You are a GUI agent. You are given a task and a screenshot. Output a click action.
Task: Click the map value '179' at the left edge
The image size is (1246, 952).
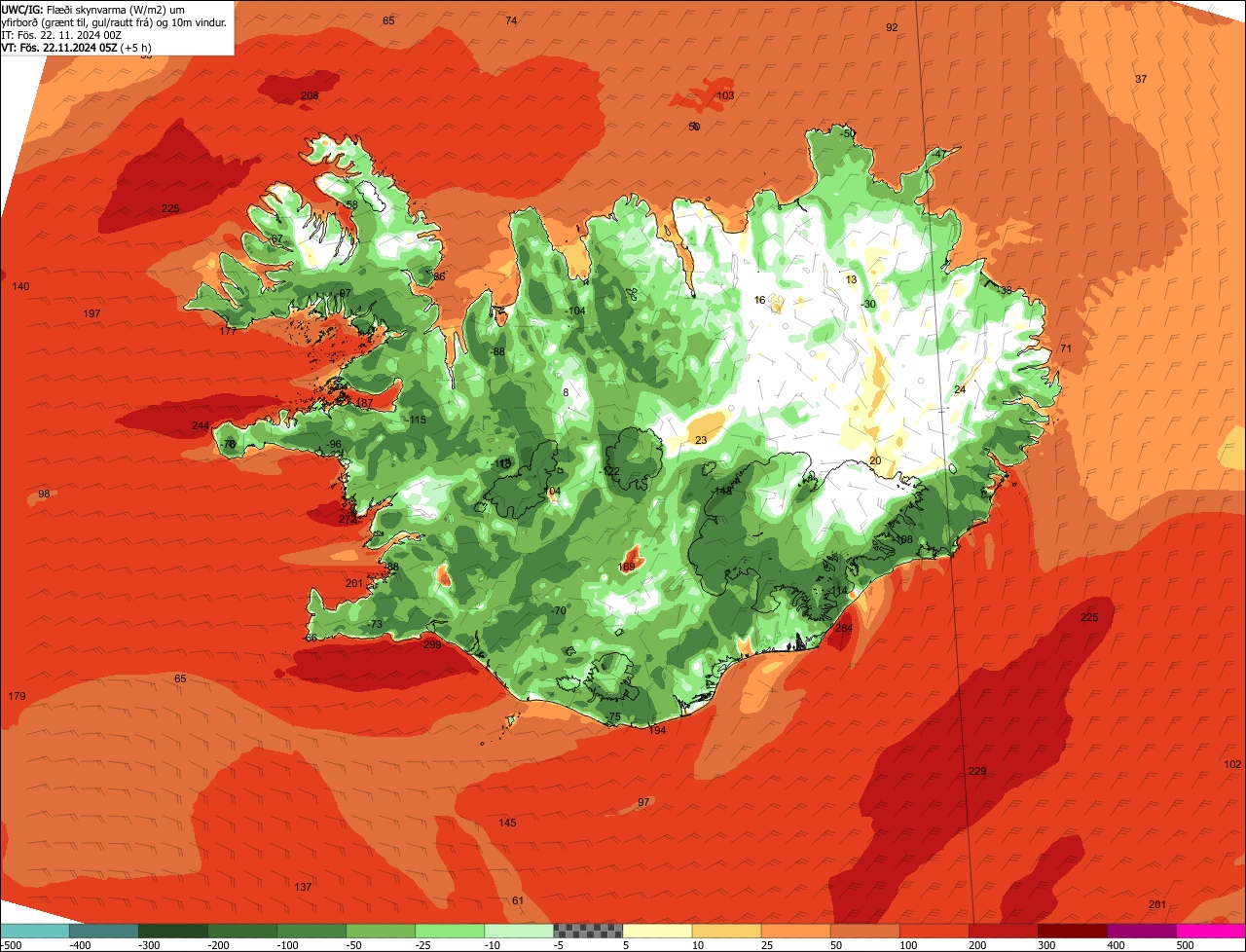17,696
